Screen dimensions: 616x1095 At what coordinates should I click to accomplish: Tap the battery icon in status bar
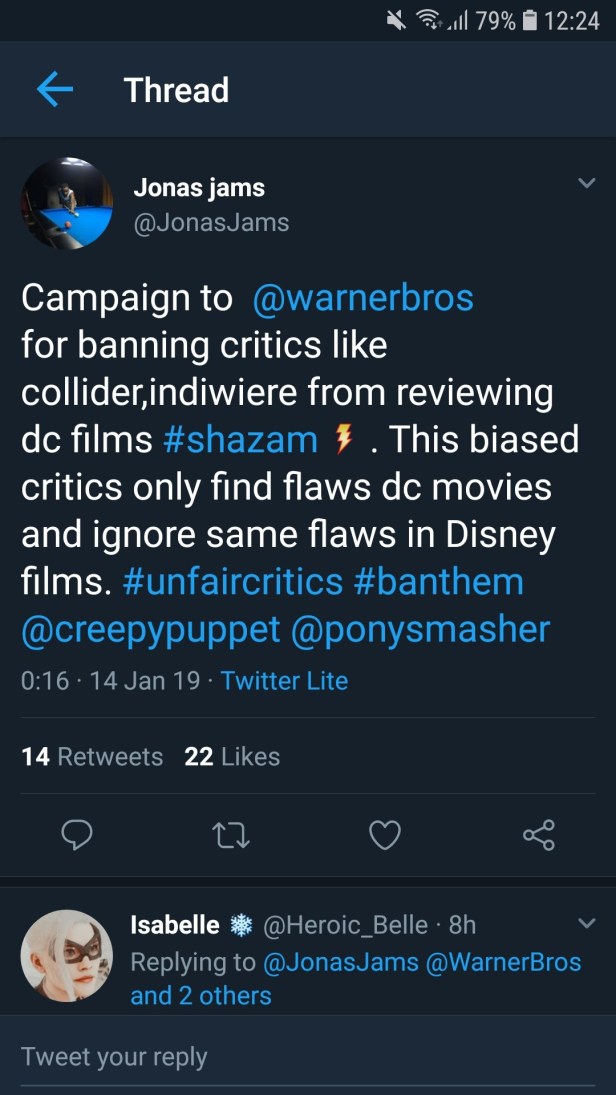pos(531,20)
